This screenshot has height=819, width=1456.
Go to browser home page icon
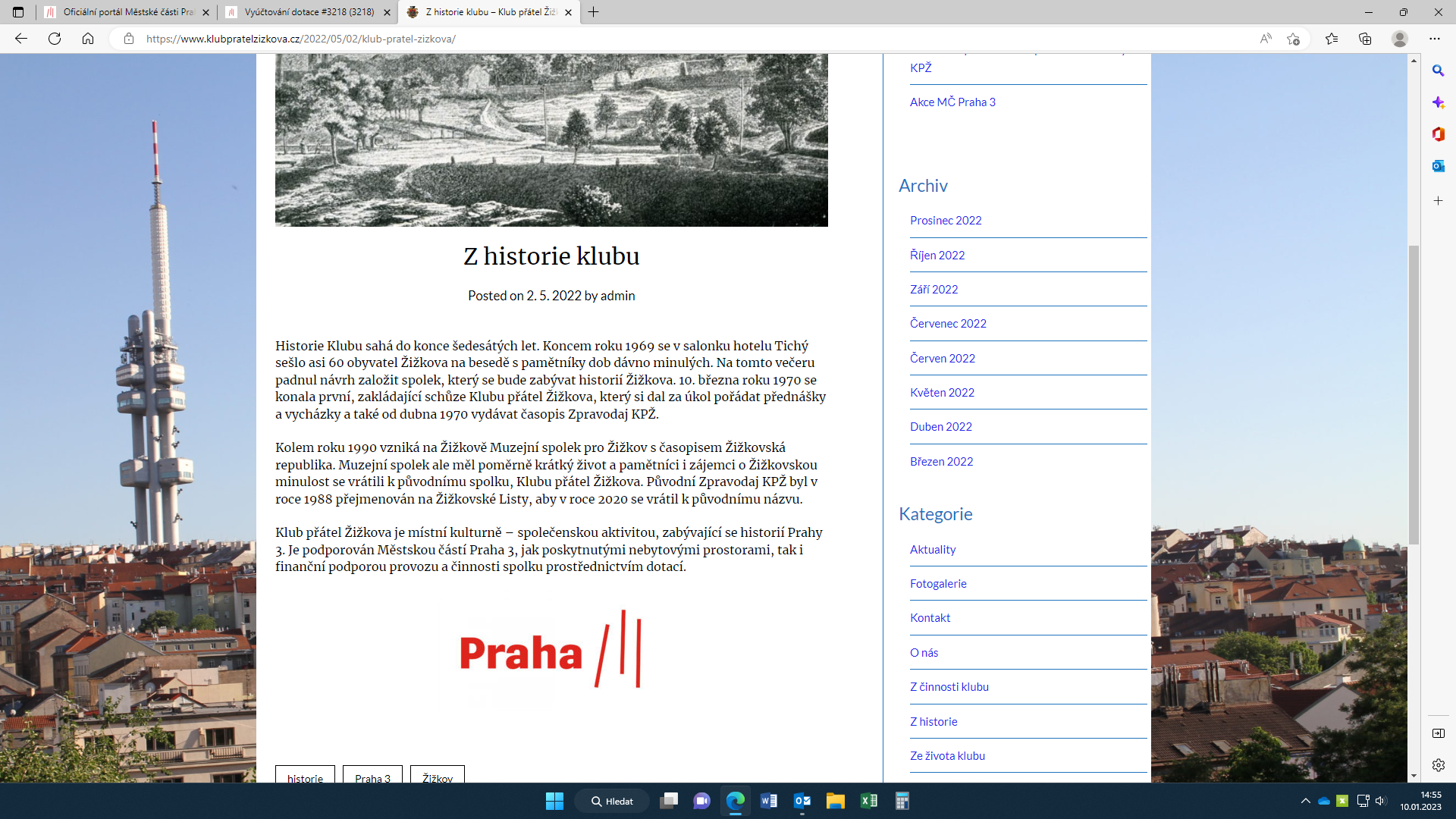click(x=88, y=39)
